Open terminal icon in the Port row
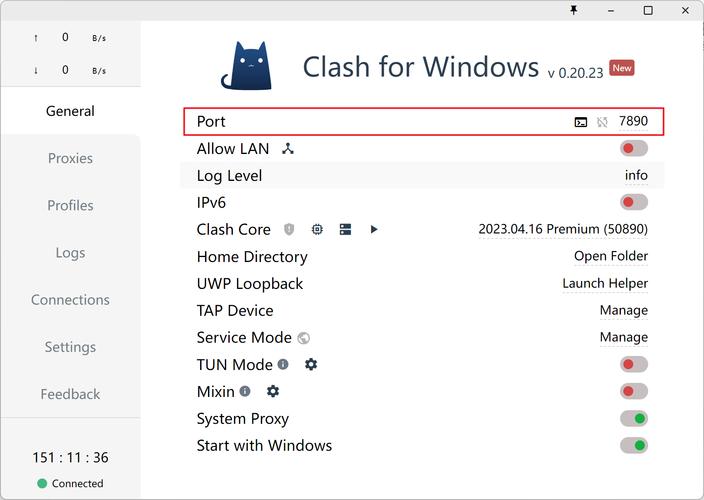Viewport: 704px width, 500px height. [581, 122]
